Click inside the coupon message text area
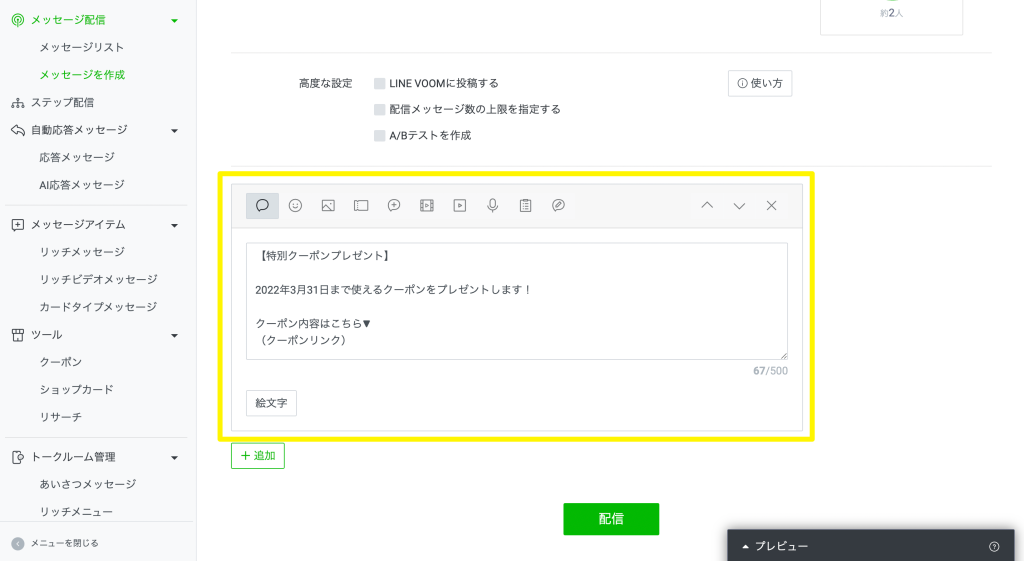Screen dimensions: 1024x561 [x=517, y=301]
